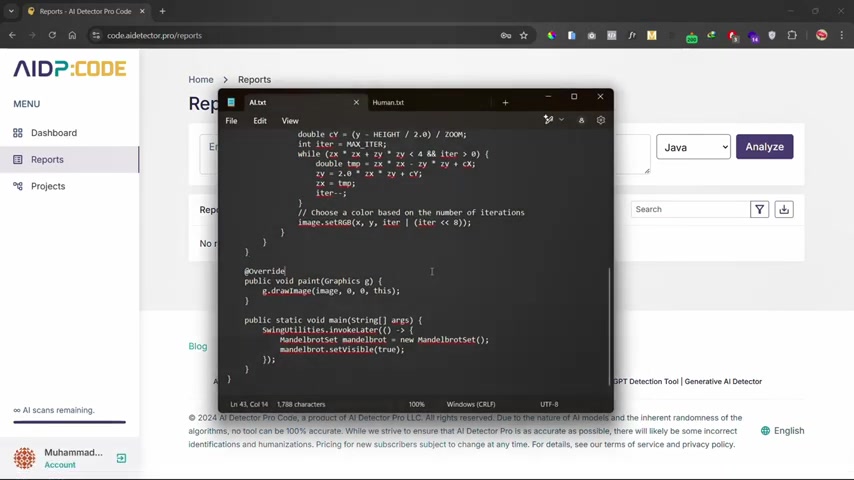854x480 pixels.
Task: Expand the dropdown arrow next to Copilot icon
Action: 562,120
